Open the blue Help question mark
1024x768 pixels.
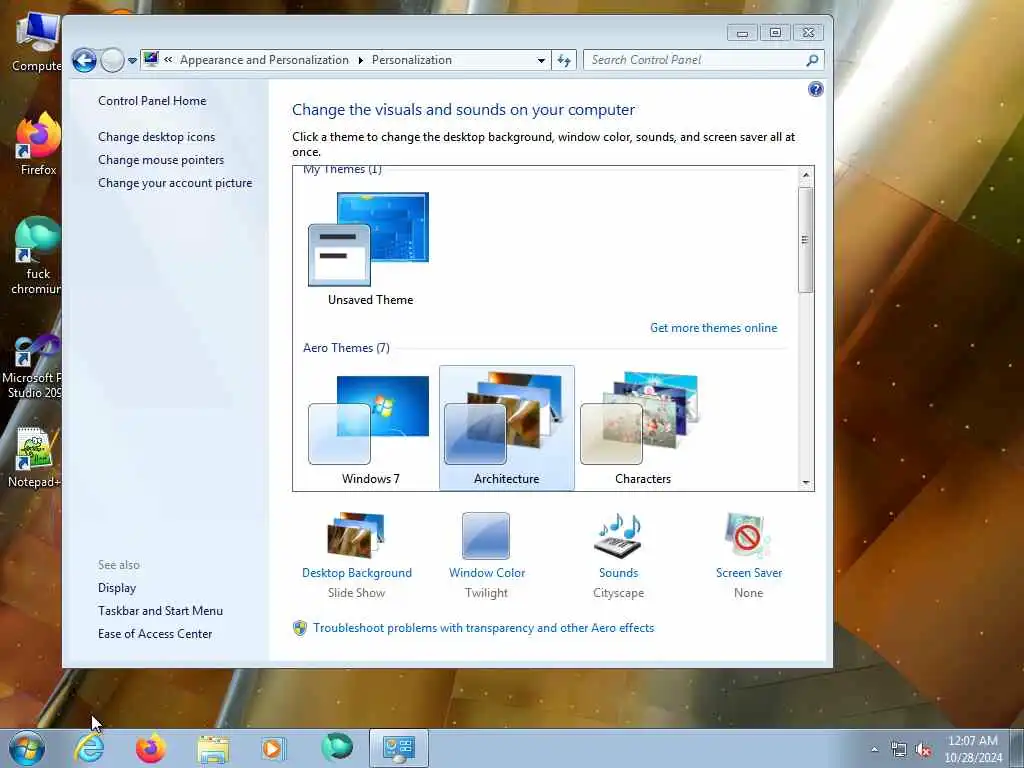coord(816,89)
